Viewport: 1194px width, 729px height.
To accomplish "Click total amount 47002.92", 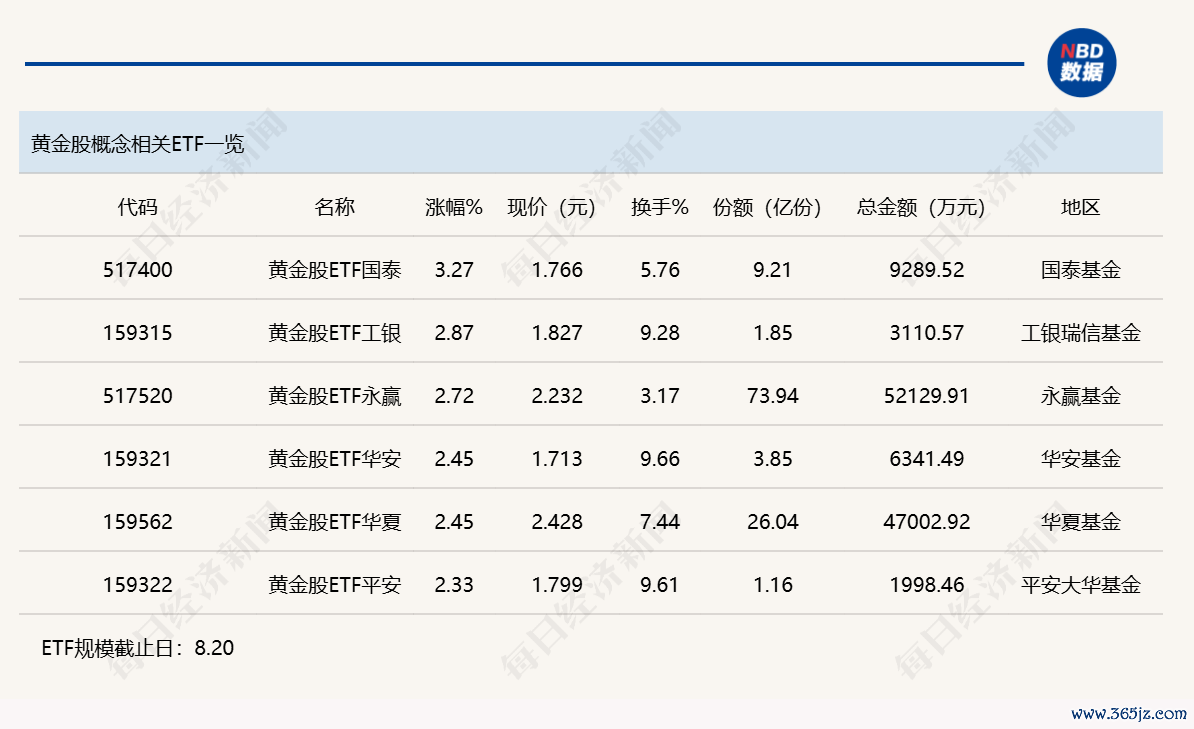I will (x=926, y=522).
